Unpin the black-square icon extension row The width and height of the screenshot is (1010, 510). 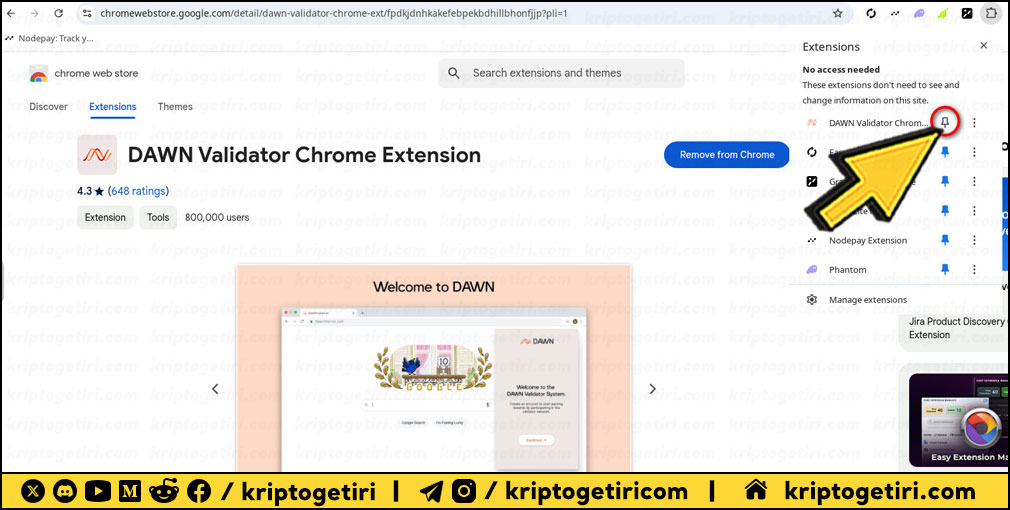click(945, 182)
